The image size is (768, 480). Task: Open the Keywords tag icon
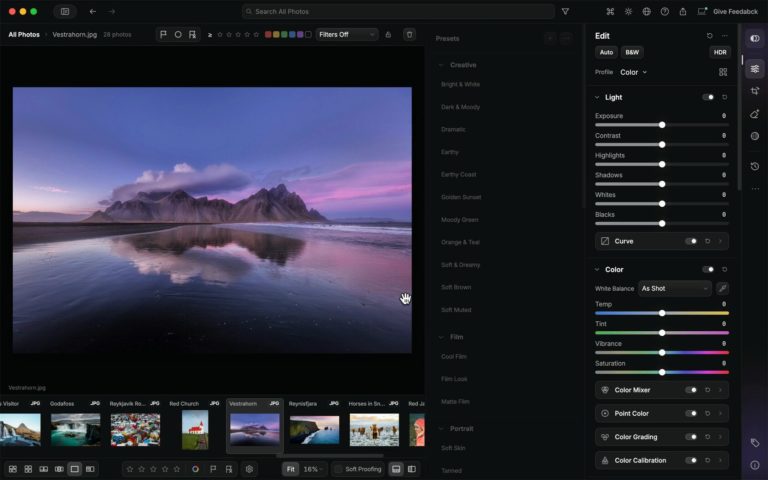point(755,443)
